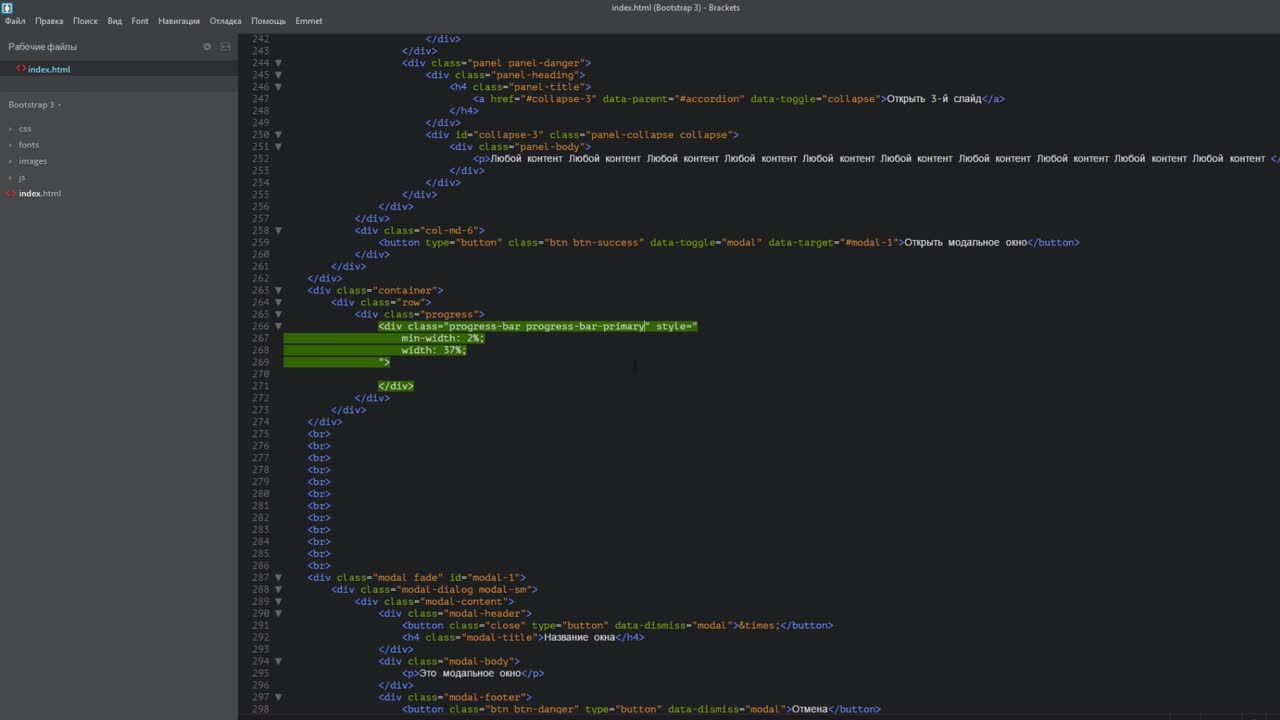The width and height of the screenshot is (1280, 720).
Task: Open the Поиск menu
Action: (85, 21)
